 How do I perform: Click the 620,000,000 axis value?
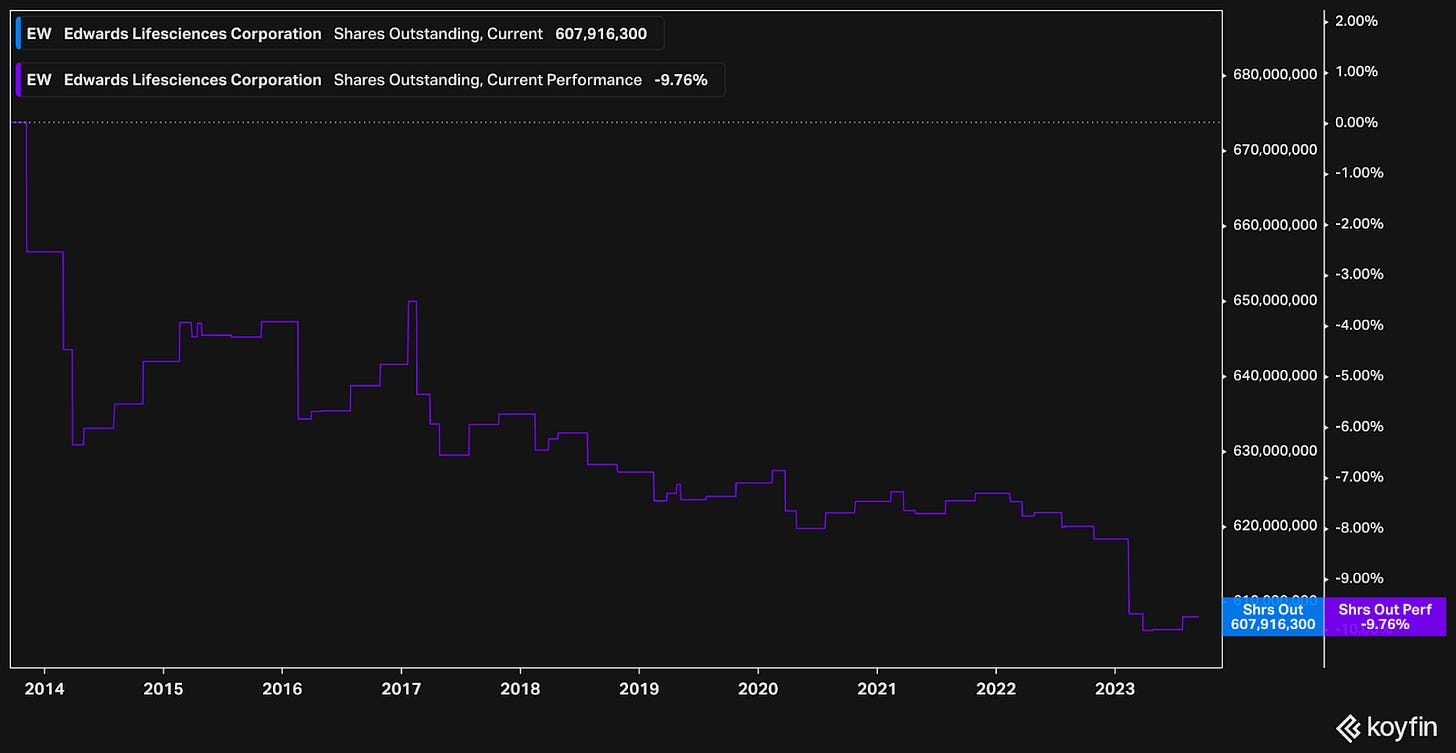click(x=1275, y=526)
